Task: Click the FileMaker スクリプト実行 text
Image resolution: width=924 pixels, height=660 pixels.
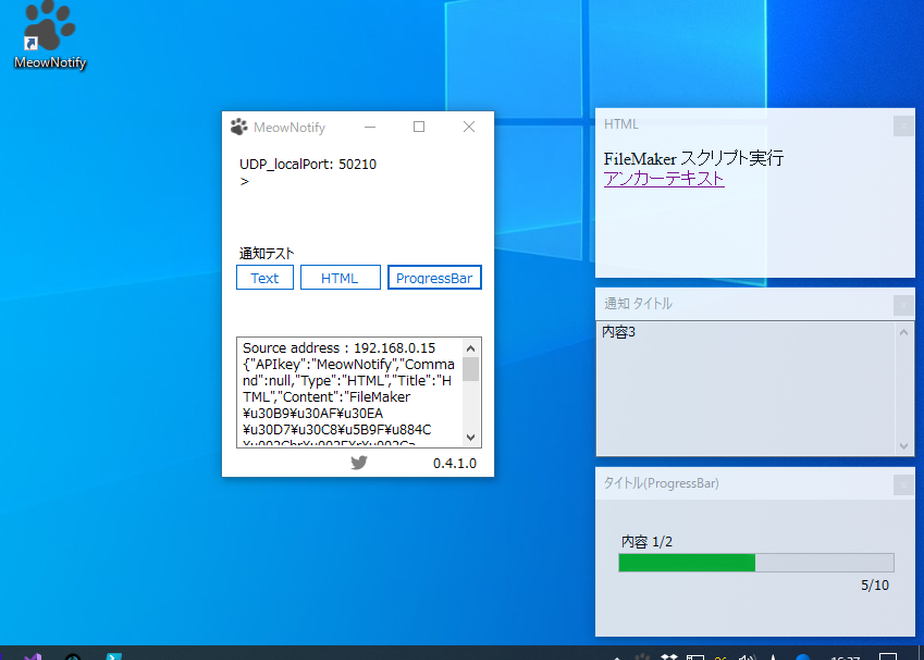Action: point(694,158)
